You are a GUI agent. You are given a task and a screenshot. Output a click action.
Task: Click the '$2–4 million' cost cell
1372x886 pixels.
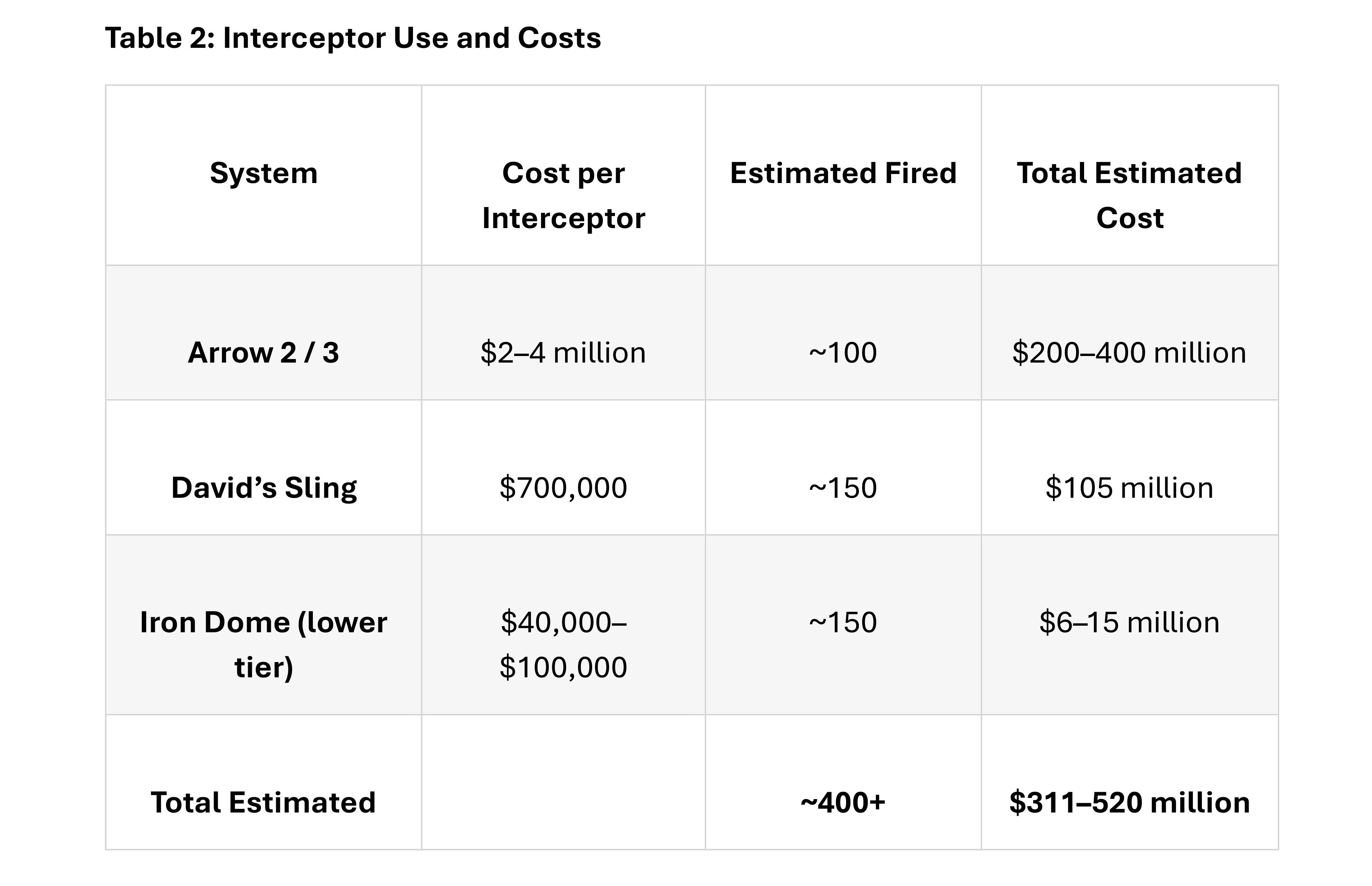[x=563, y=353]
